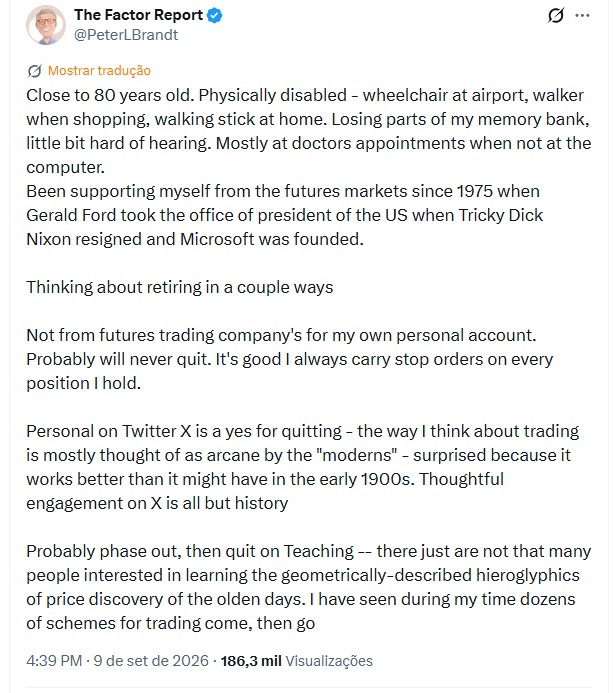Click the small Grok icon beside Mostrar tradução
Screen dimensions: 615x693
click(34, 71)
